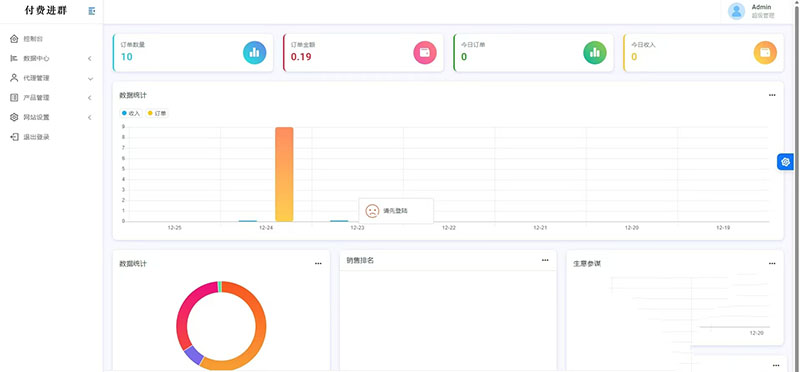Expand the 数据中心 menu chevron
Screen dimensions: 800x372
coord(90,59)
